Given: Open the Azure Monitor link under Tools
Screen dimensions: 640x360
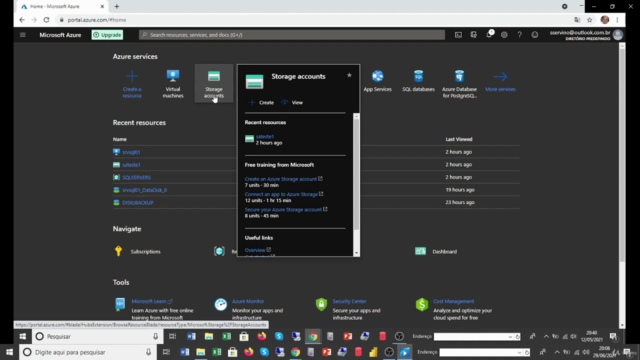Looking at the screenshot, I should pos(248,301).
